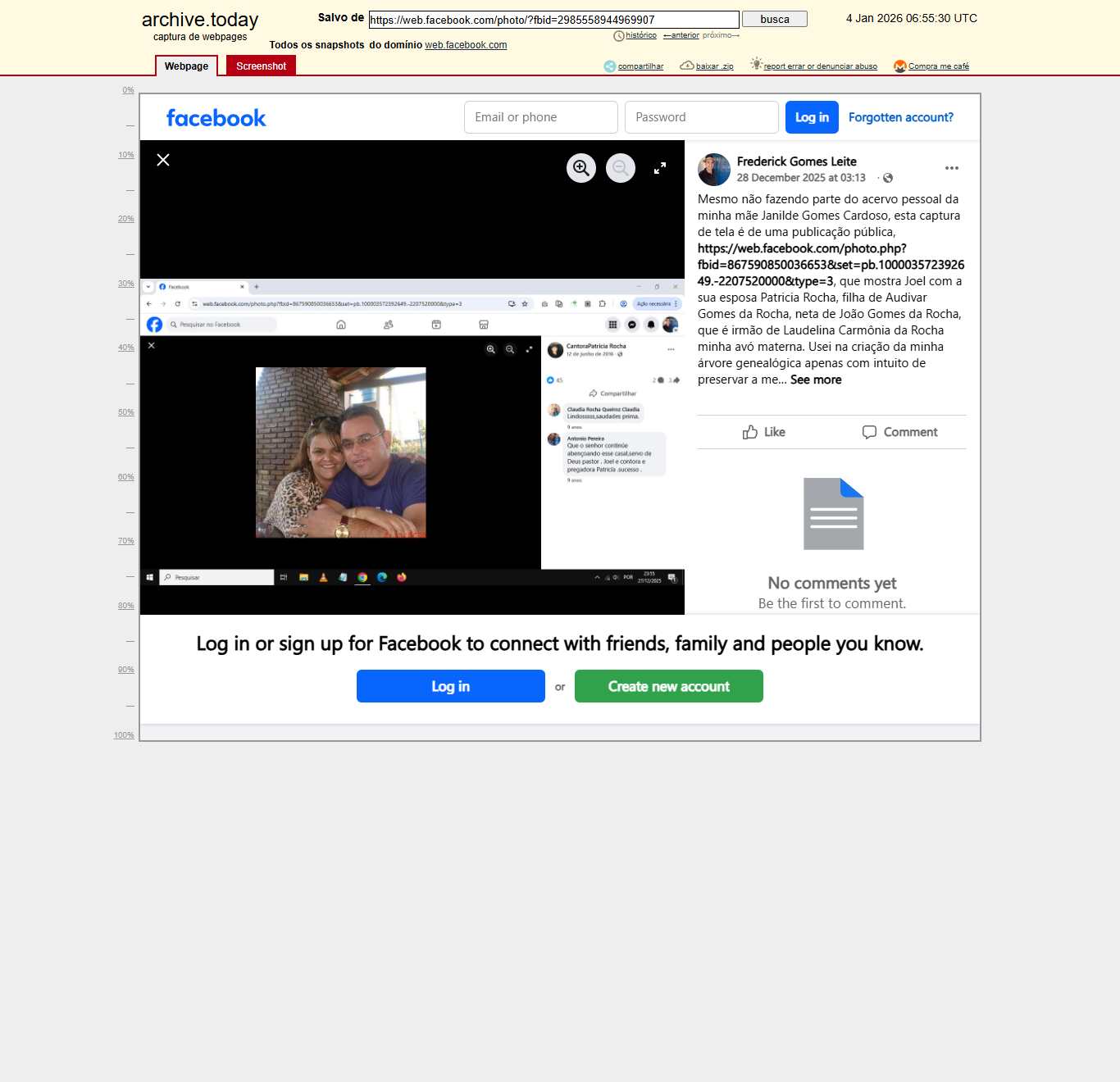Click the zoom out magnifier icon
Image resolution: width=1120 pixels, height=1082 pixels.
click(x=621, y=168)
